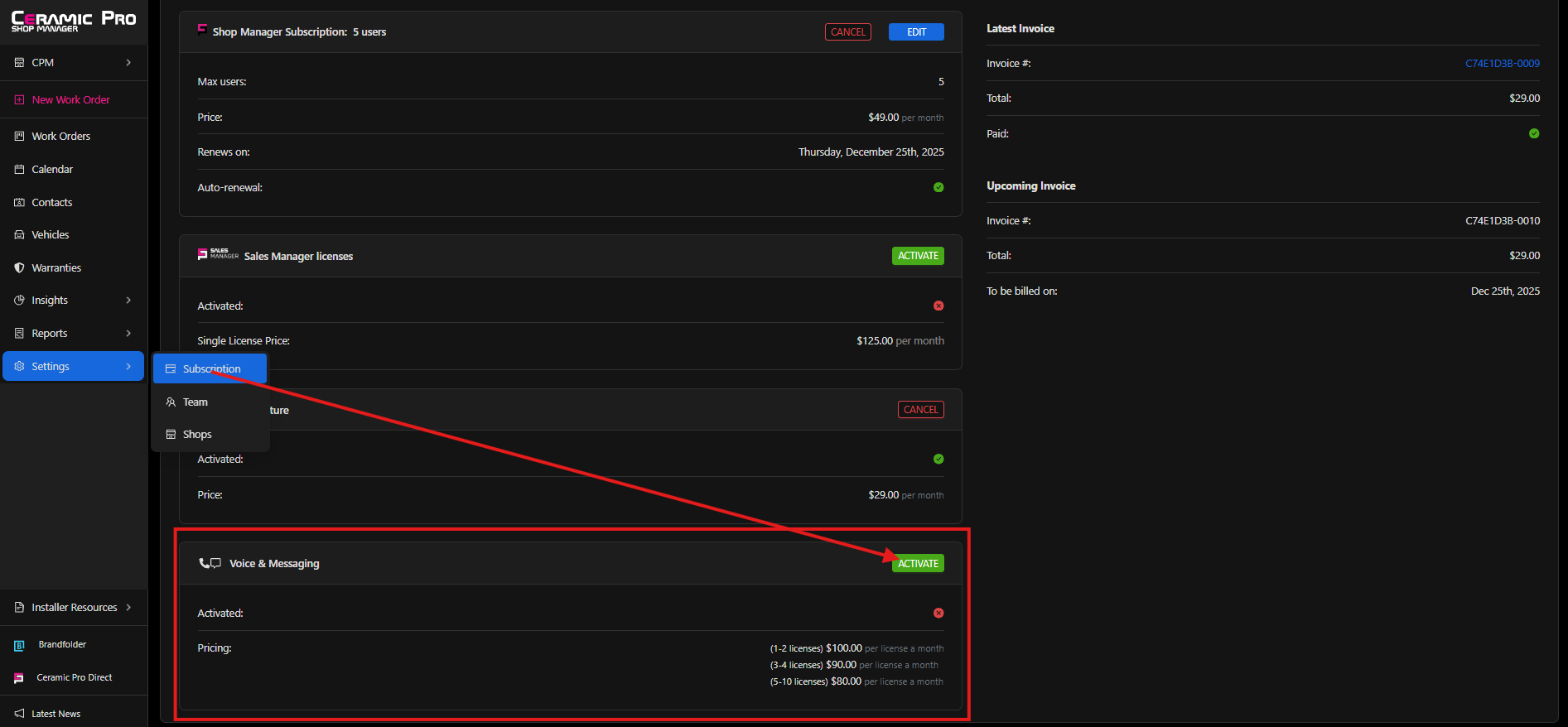
Task: Cancel the feature priced $29.00 per month
Action: click(x=920, y=410)
